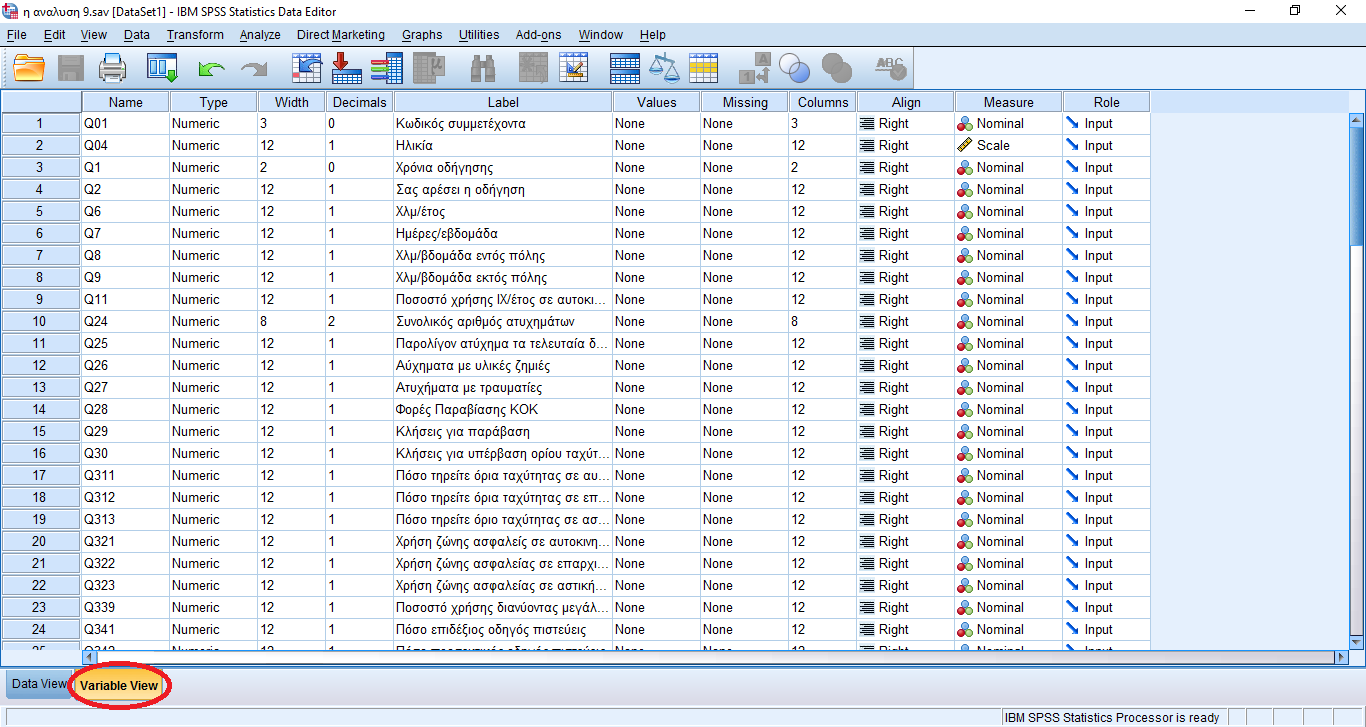
Task: Undo the last action with green arrow
Action: click(211, 69)
